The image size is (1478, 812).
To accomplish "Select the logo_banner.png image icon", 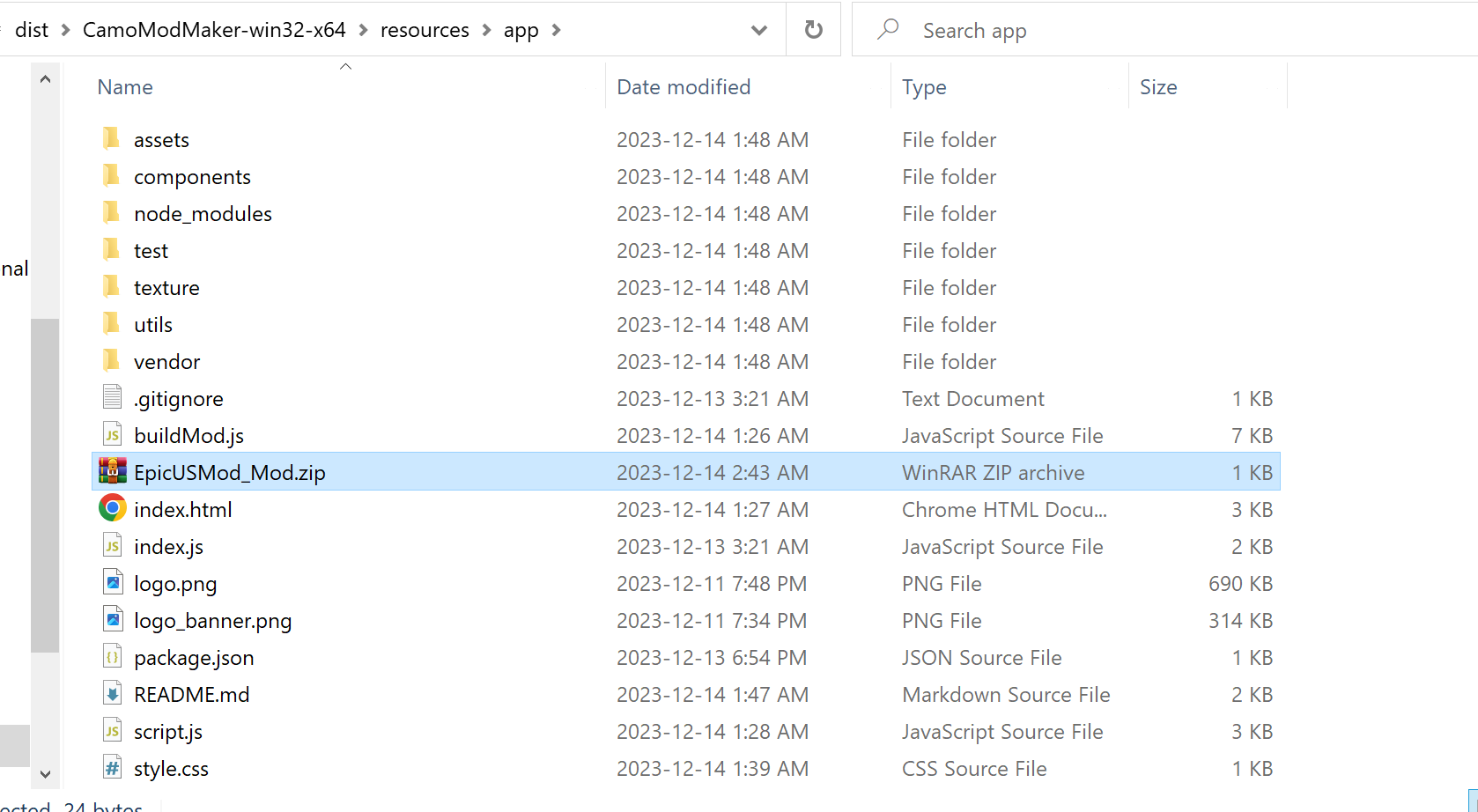I will coord(113,620).
